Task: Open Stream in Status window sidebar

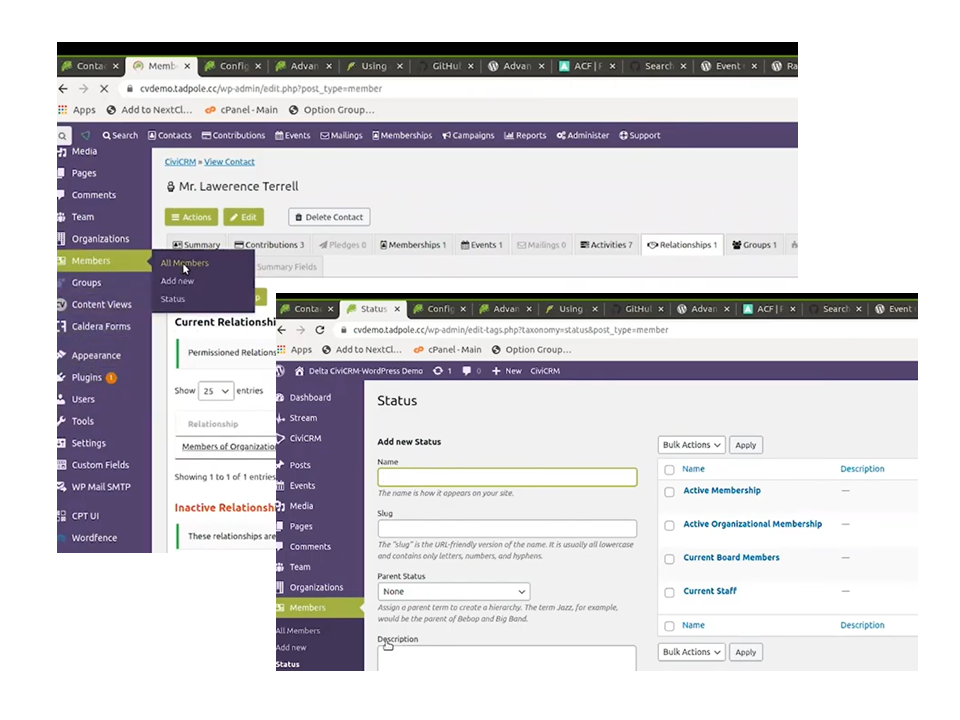Action: tap(303, 418)
